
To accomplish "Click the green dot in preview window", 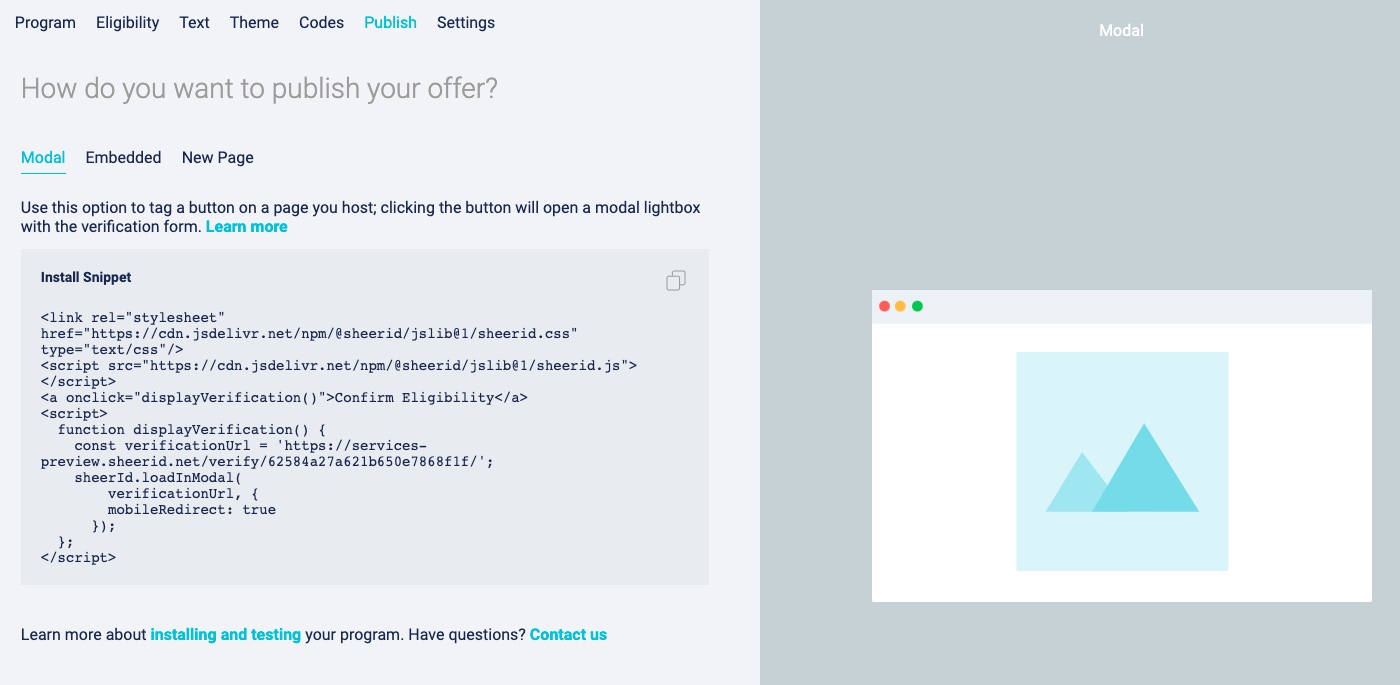I will click(x=917, y=306).
